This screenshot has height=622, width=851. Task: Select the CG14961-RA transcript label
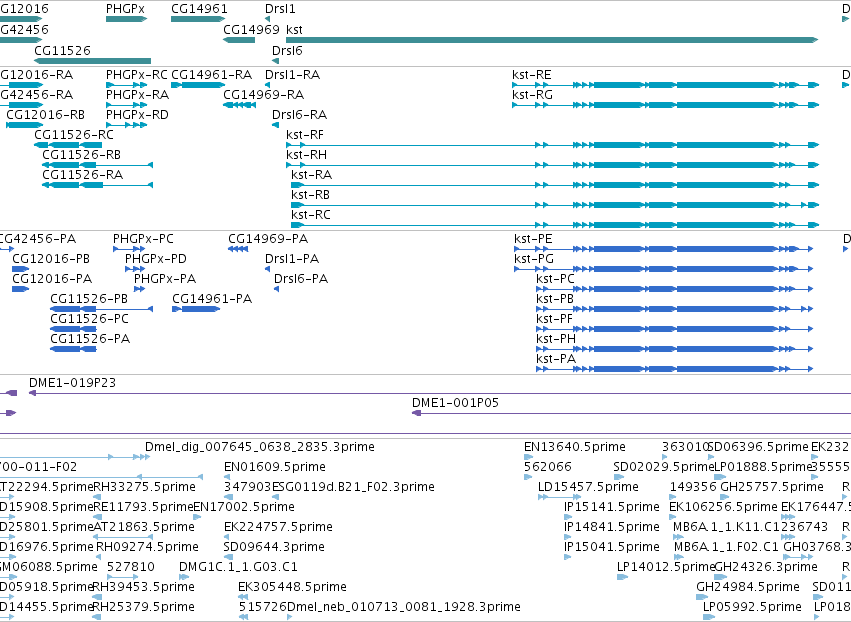click(x=212, y=74)
